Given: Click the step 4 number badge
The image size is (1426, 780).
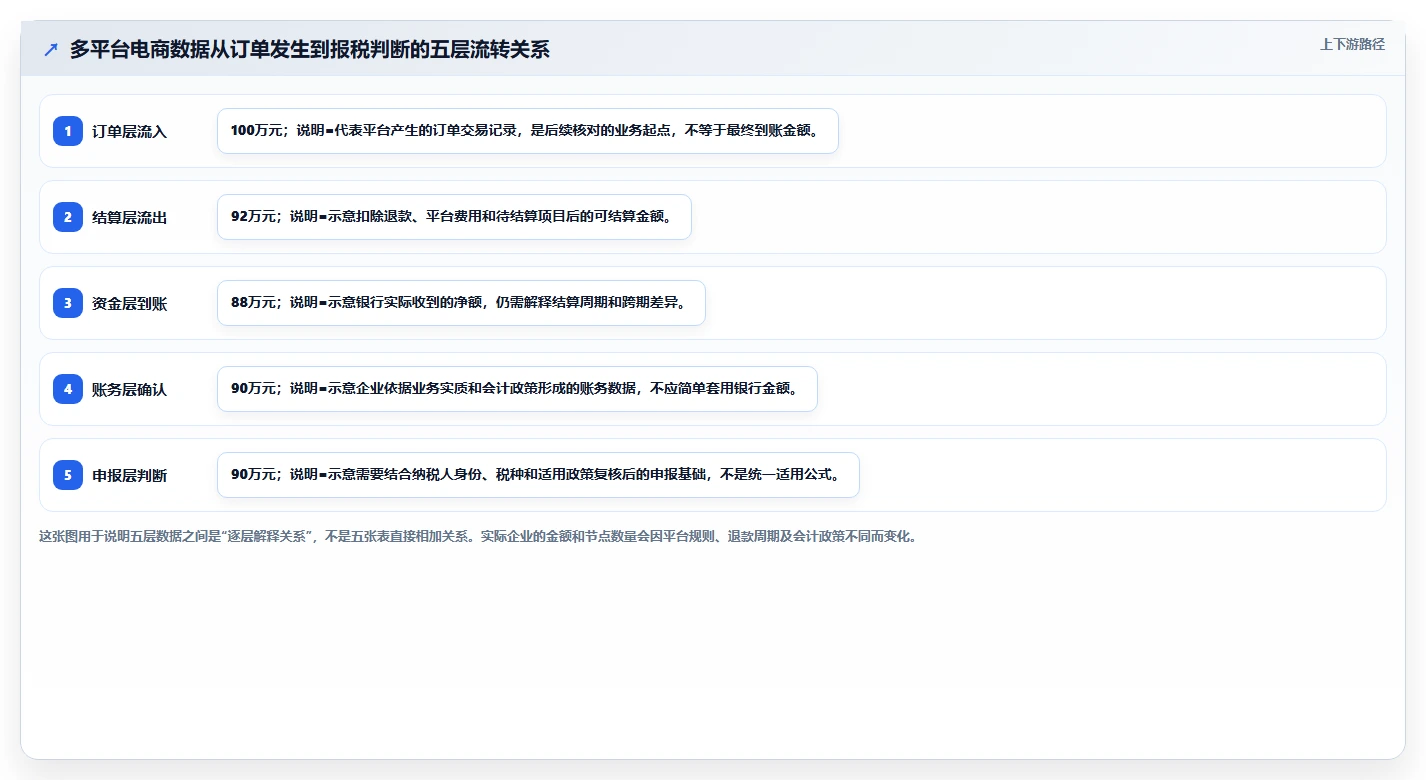Looking at the screenshot, I should point(68,389).
